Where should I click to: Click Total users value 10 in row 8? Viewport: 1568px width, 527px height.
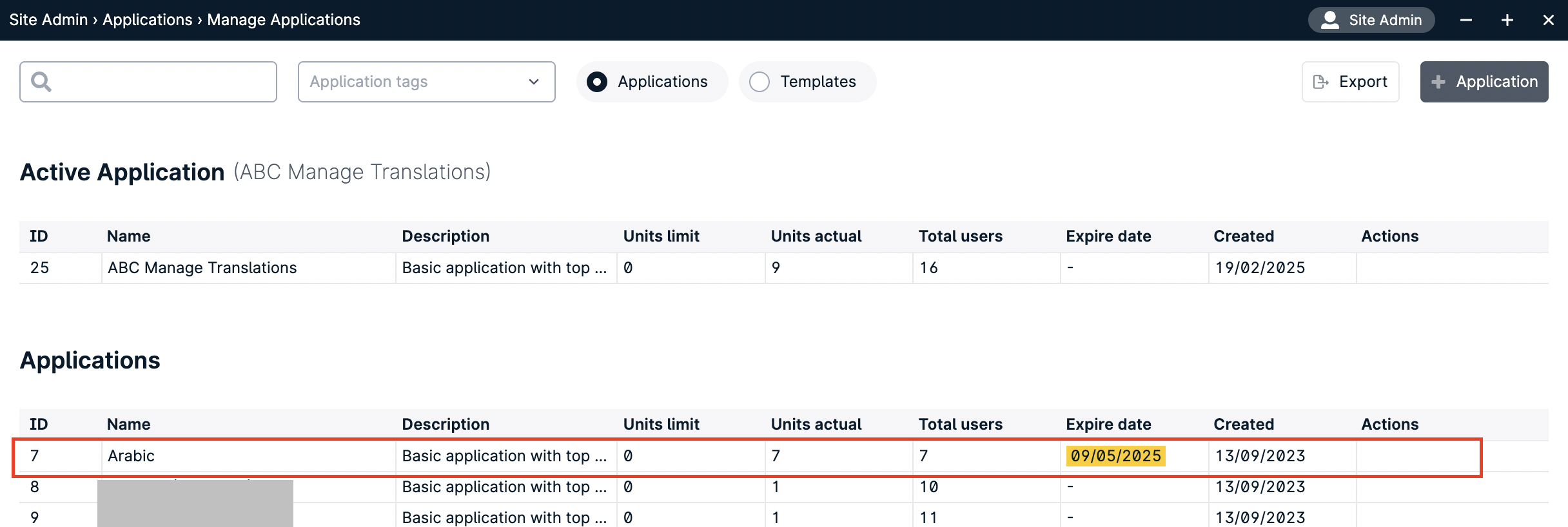pyautogui.click(x=928, y=486)
